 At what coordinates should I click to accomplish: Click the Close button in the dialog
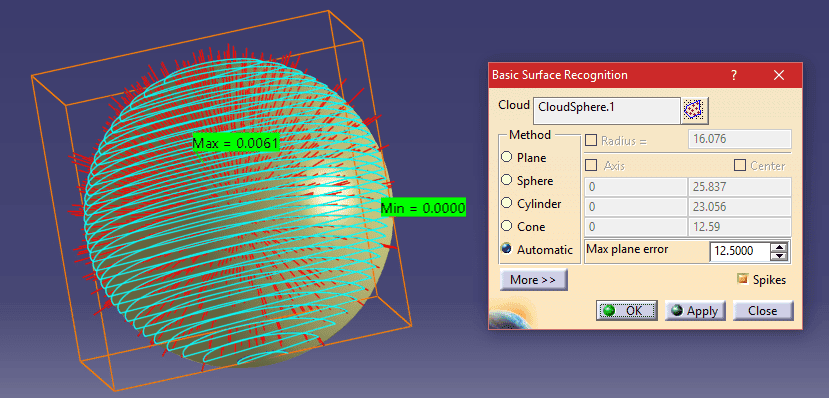point(763,310)
